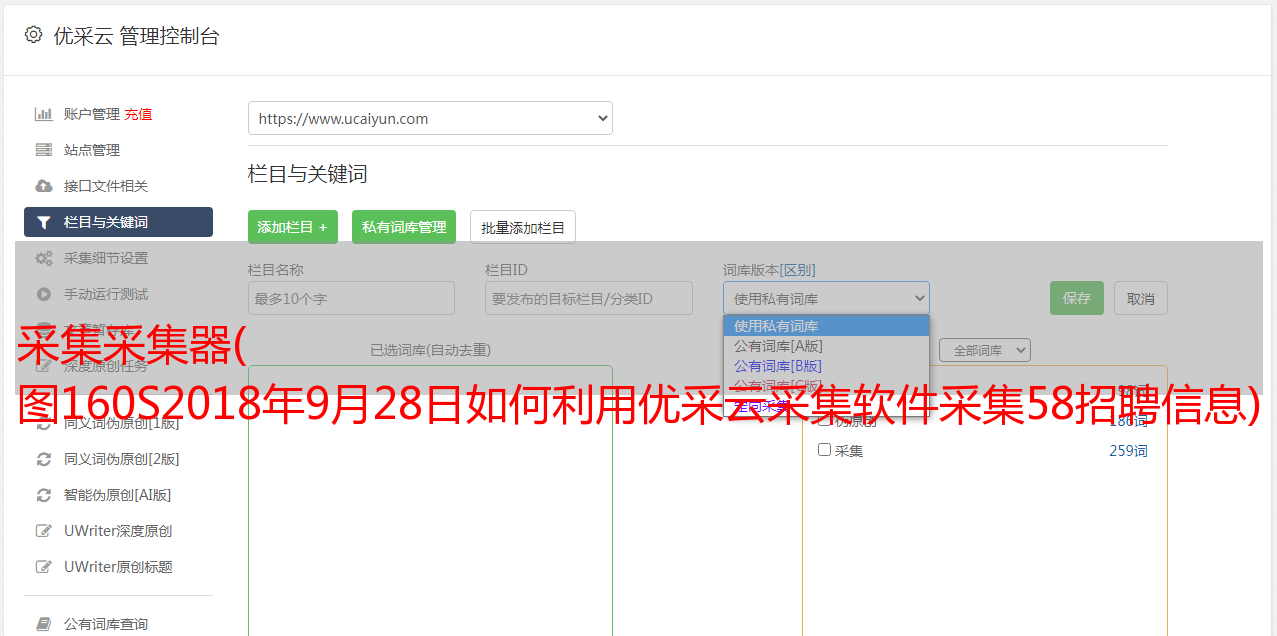
Task: Click the refresh icon of 同义词伪原创[2版]
Action: (x=44, y=459)
